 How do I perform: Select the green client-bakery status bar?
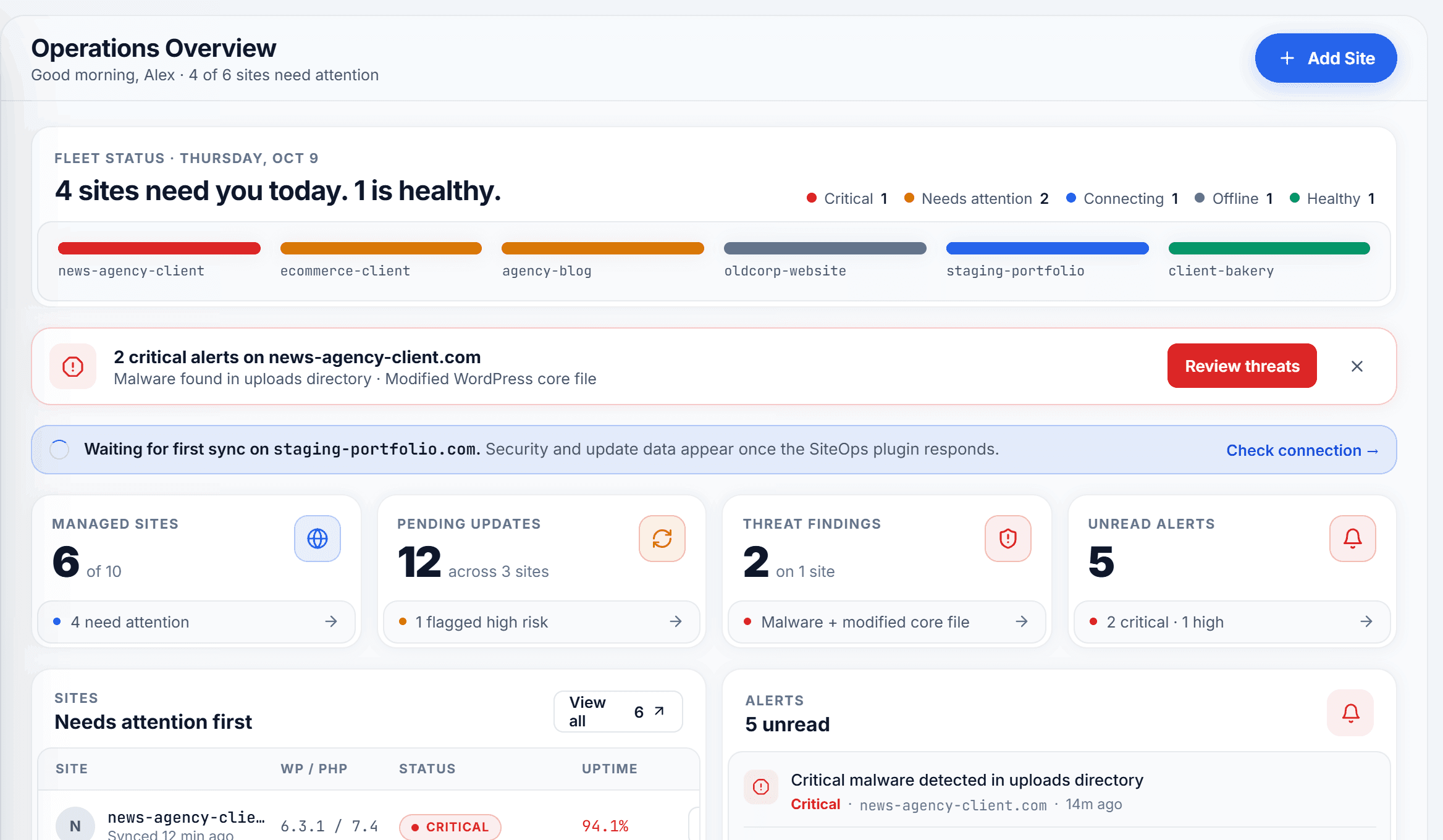click(x=1269, y=248)
